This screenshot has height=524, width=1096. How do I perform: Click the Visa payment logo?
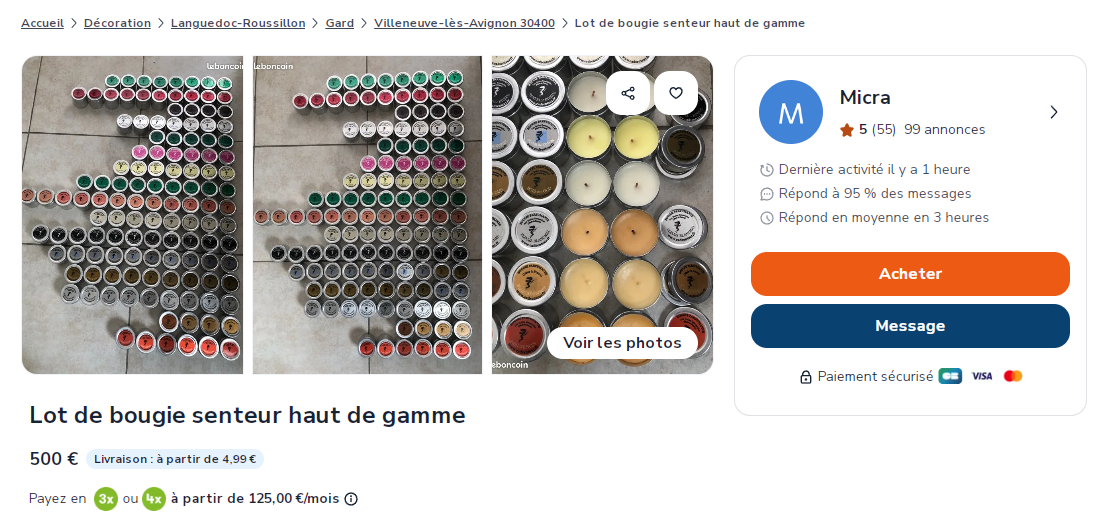pos(981,376)
